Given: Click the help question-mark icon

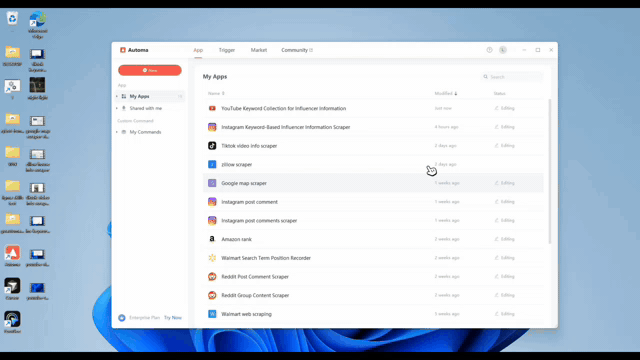Looking at the screenshot, I should [x=489, y=50].
